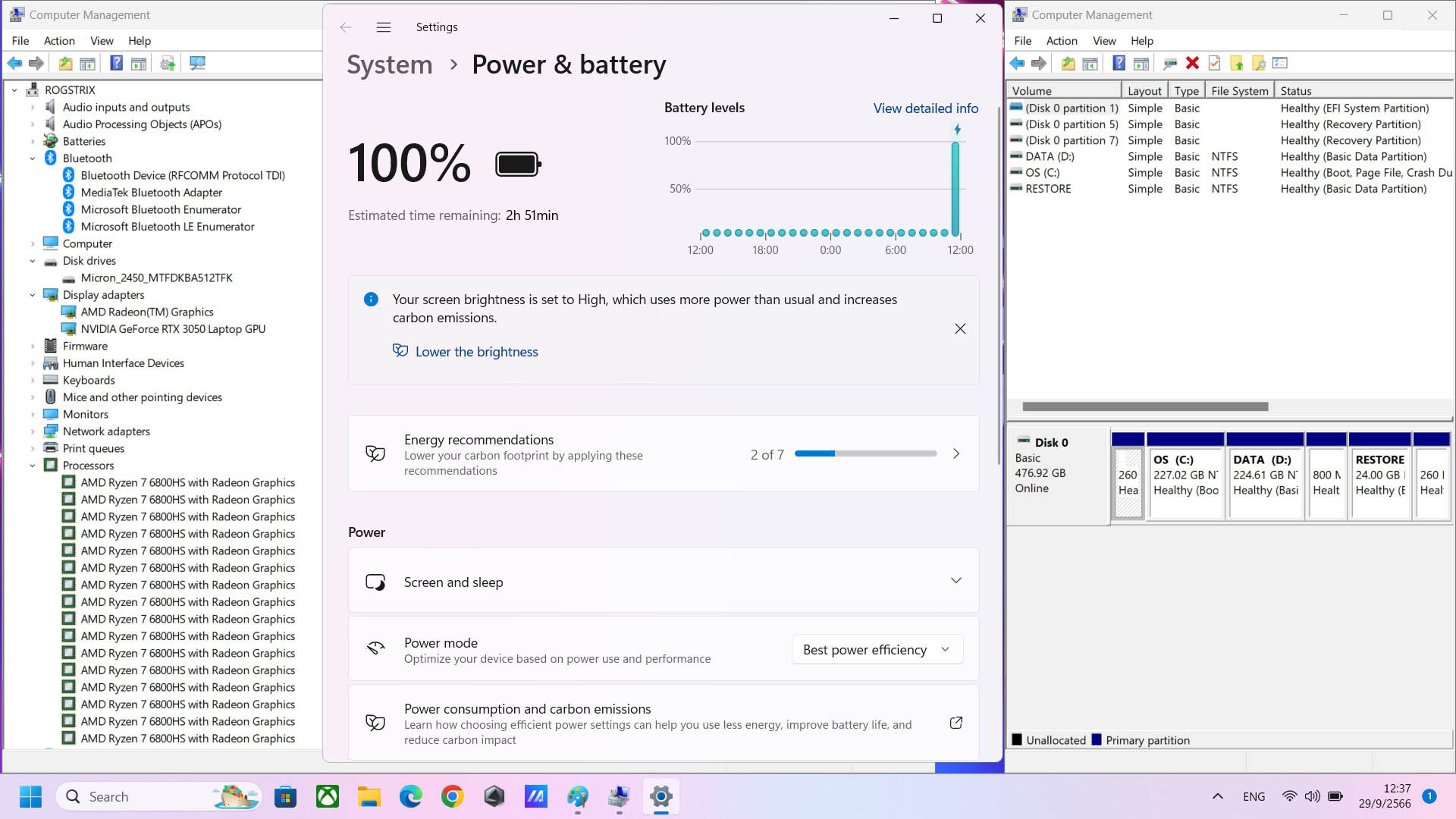Image resolution: width=1456 pixels, height=819 pixels.
Task: Collapse the Bluetooth tree node
Action: click(x=33, y=158)
